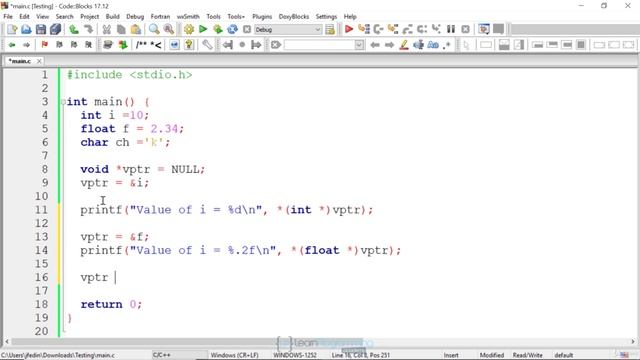
Task: Rebuild the project
Action: coord(232,29)
